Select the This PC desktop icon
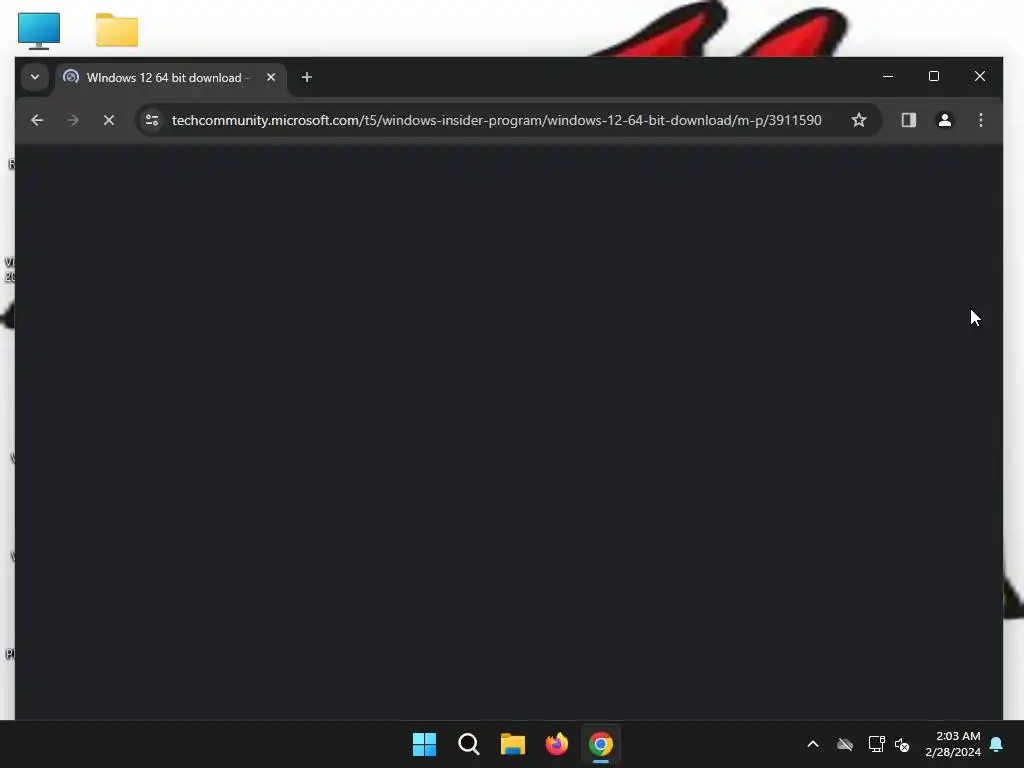The height and width of the screenshot is (768, 1024). click(x=39, y=30)
